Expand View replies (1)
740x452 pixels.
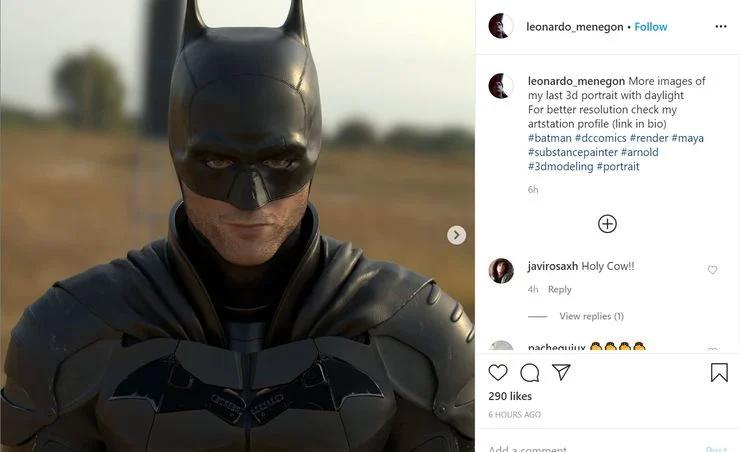click(x=591, y=316)
